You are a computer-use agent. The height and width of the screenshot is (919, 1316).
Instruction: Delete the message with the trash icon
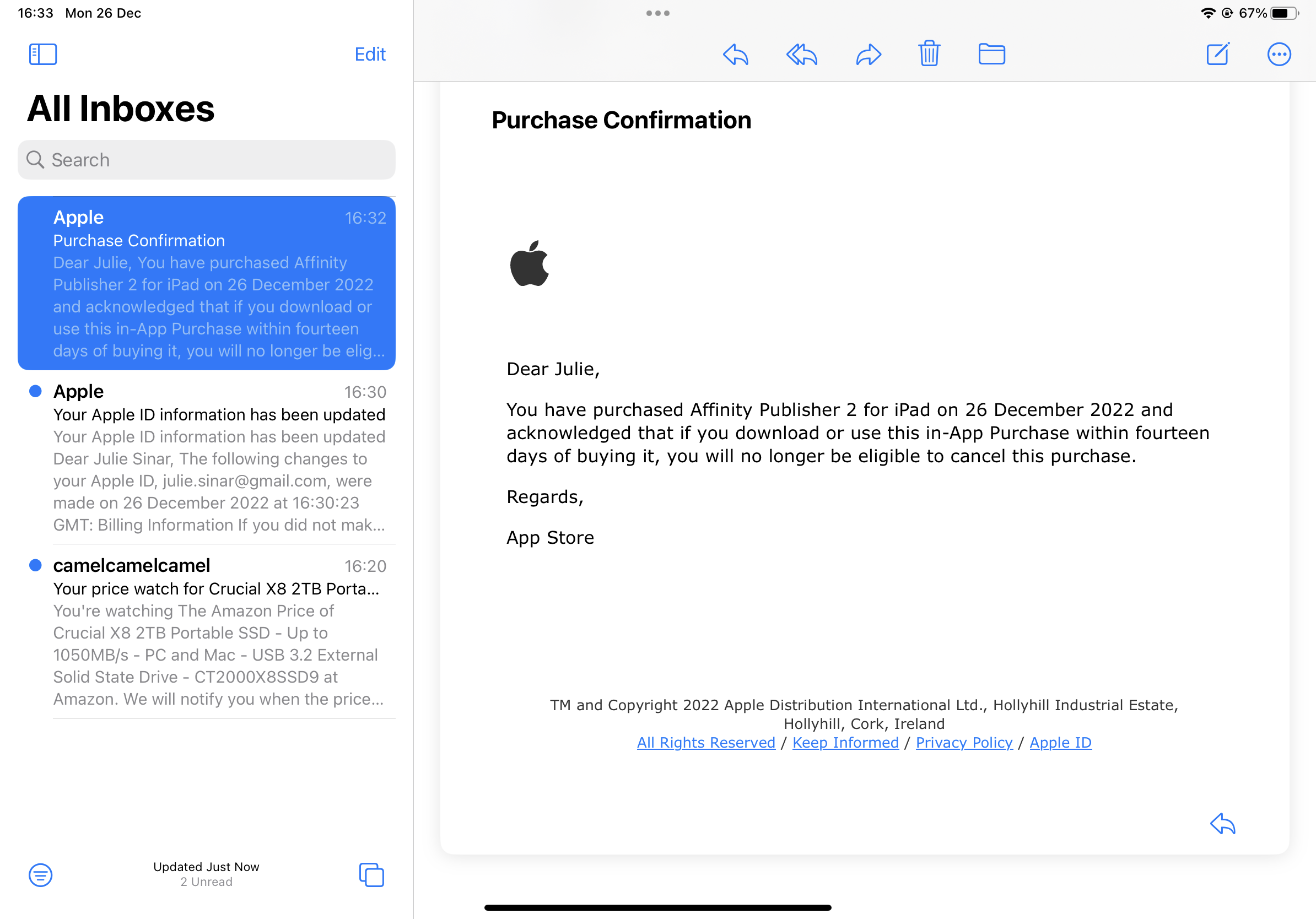929,54
